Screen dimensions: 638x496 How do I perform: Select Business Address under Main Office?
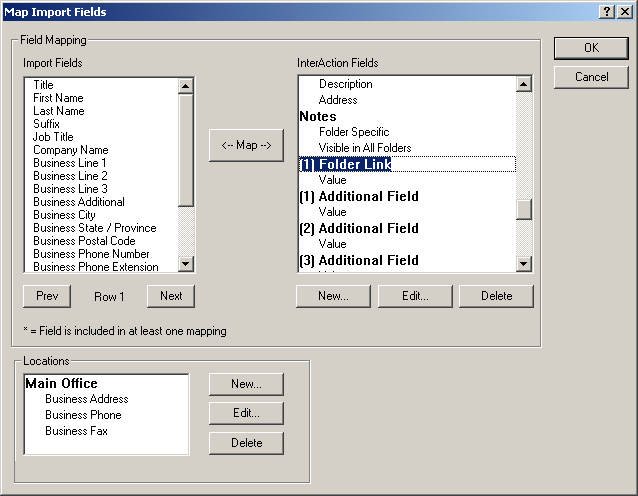(87, 399)
